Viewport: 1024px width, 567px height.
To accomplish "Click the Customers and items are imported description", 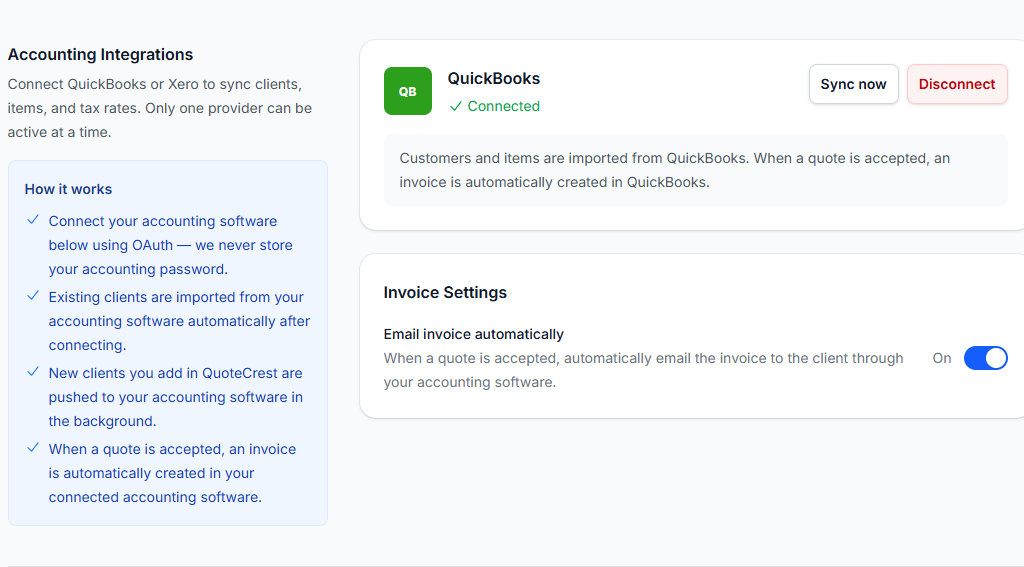I will [675, 170].
